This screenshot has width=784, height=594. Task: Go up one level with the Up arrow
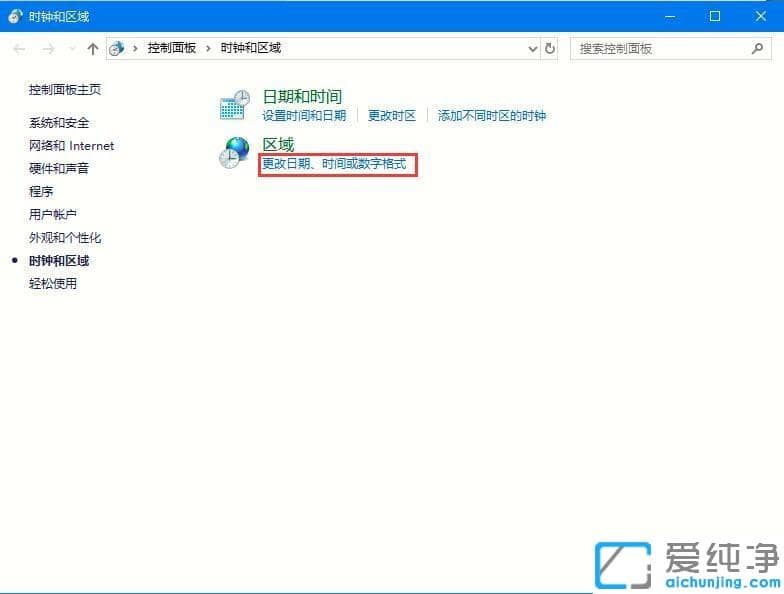tap(93, 48)
